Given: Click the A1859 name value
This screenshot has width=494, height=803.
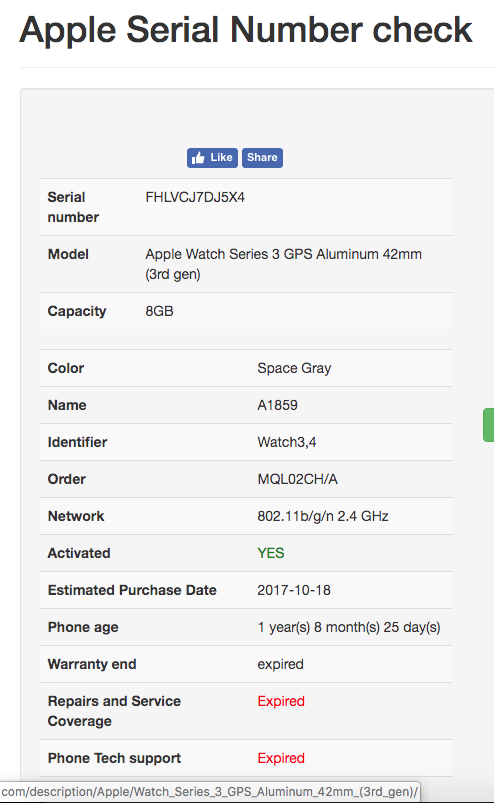Looking at the screenshot, I should click(277, 405).
